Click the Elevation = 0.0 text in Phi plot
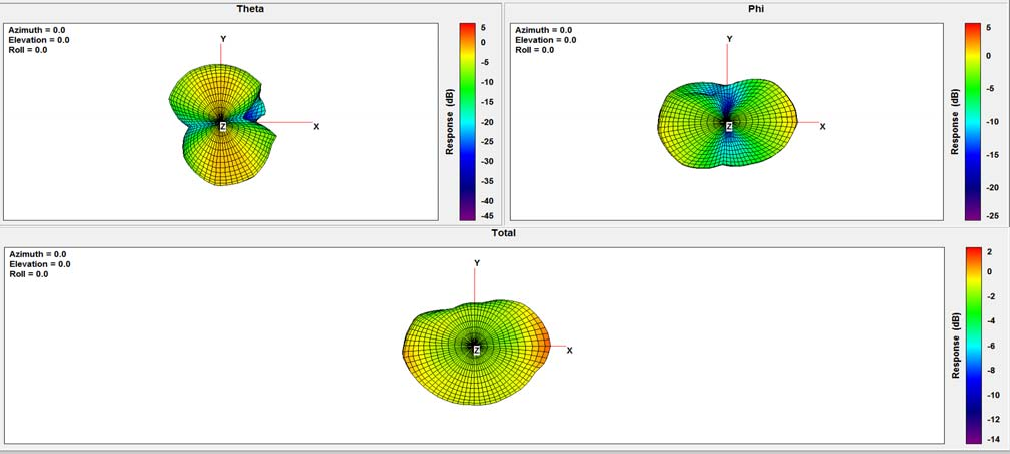1010x454 pixels. [546, 40]
